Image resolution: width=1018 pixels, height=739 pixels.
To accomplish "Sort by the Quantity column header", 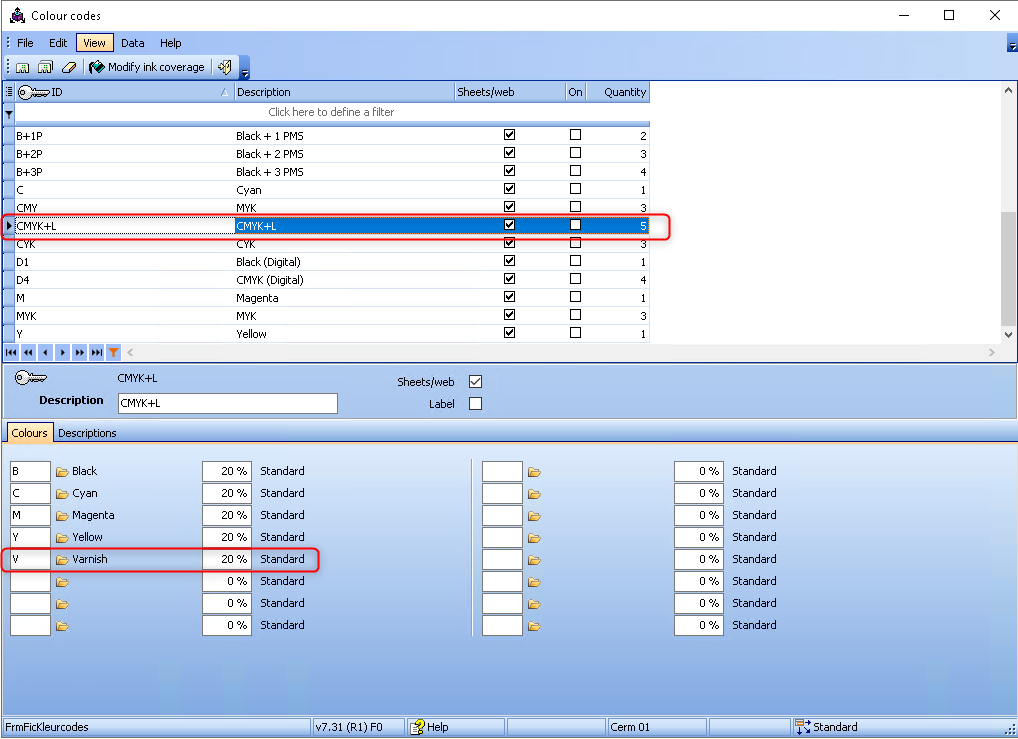I will point(618,92).
